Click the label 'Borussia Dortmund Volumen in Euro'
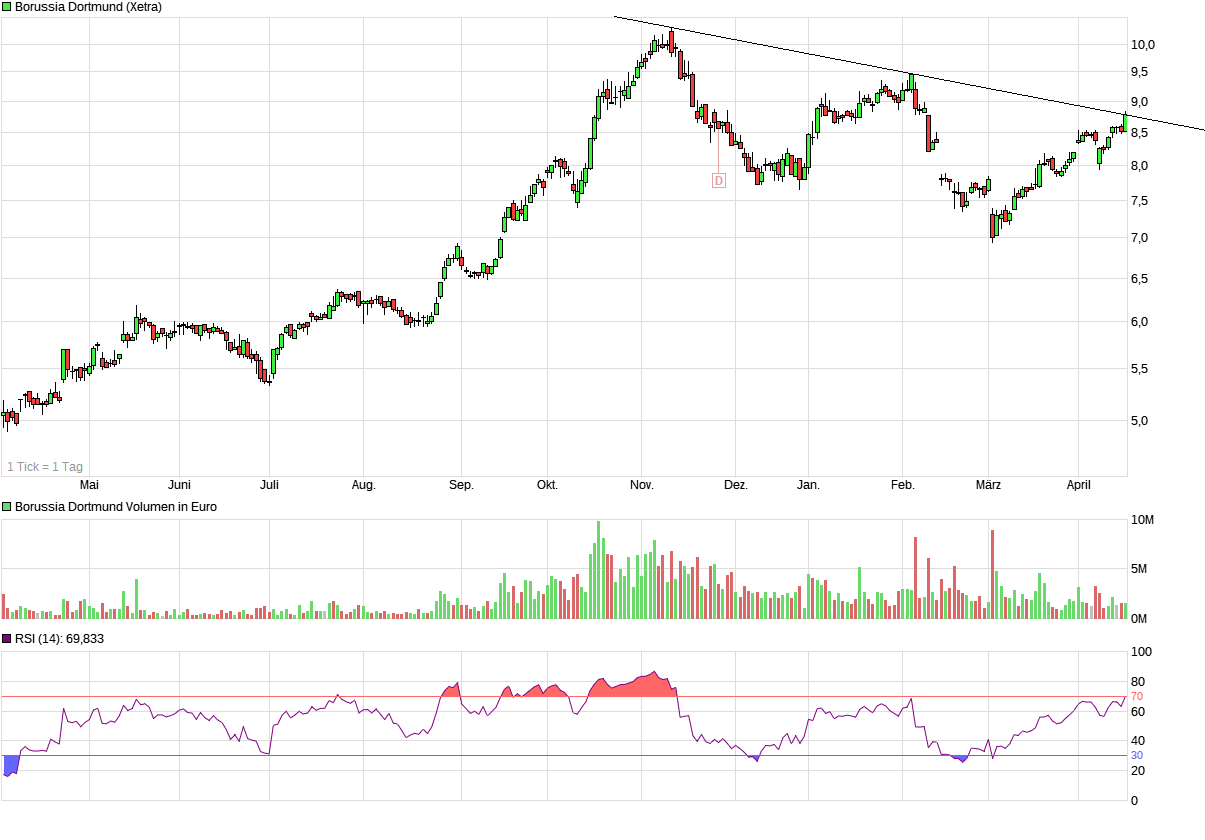This screenshot has width=1205, height=840. [x=116, y=507]
